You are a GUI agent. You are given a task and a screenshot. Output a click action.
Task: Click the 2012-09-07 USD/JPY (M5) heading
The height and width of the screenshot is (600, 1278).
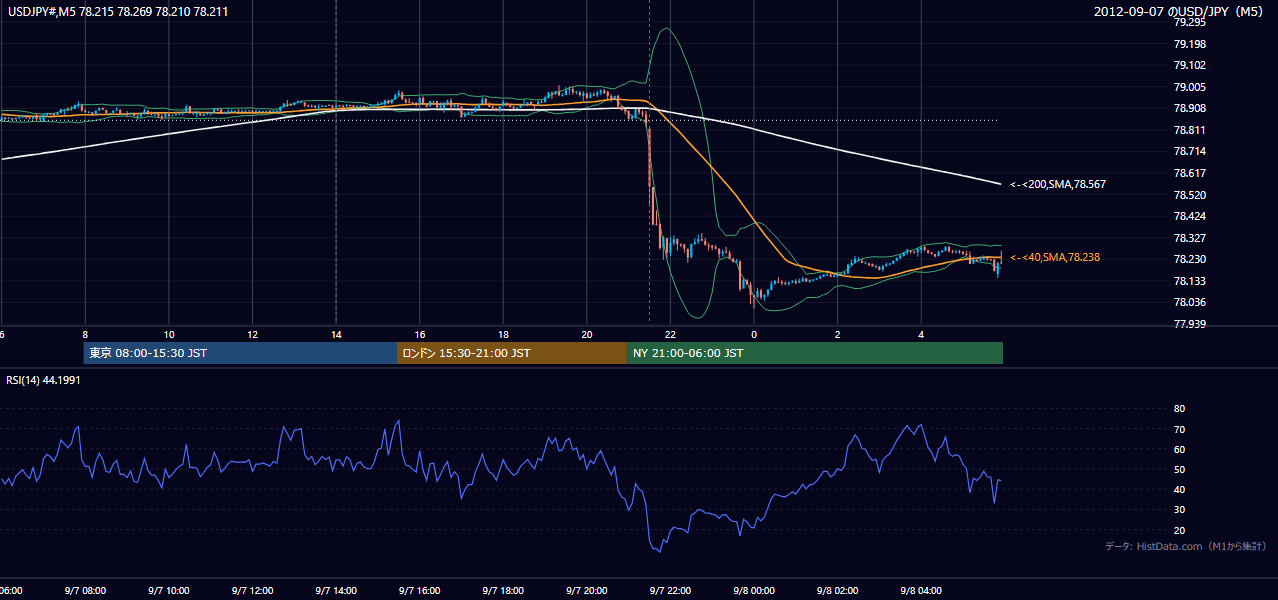point(1179,11)
